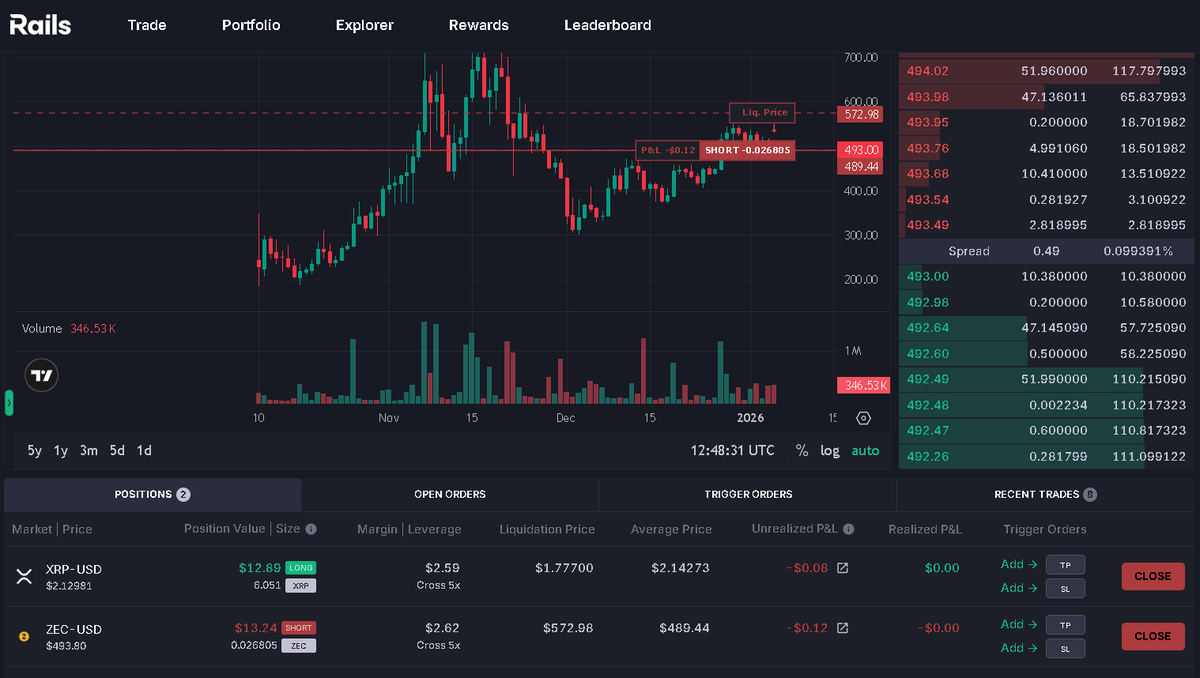1200x678 pixels.
Task: Click XRP coin icon in positions
Action: pyautogui.click(x=24, y=576)
